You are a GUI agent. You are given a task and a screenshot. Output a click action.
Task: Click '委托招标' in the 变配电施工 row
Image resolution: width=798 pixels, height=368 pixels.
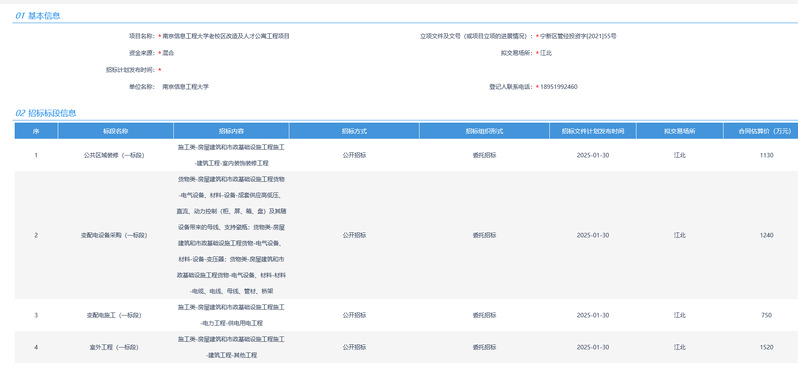(484, 315)
